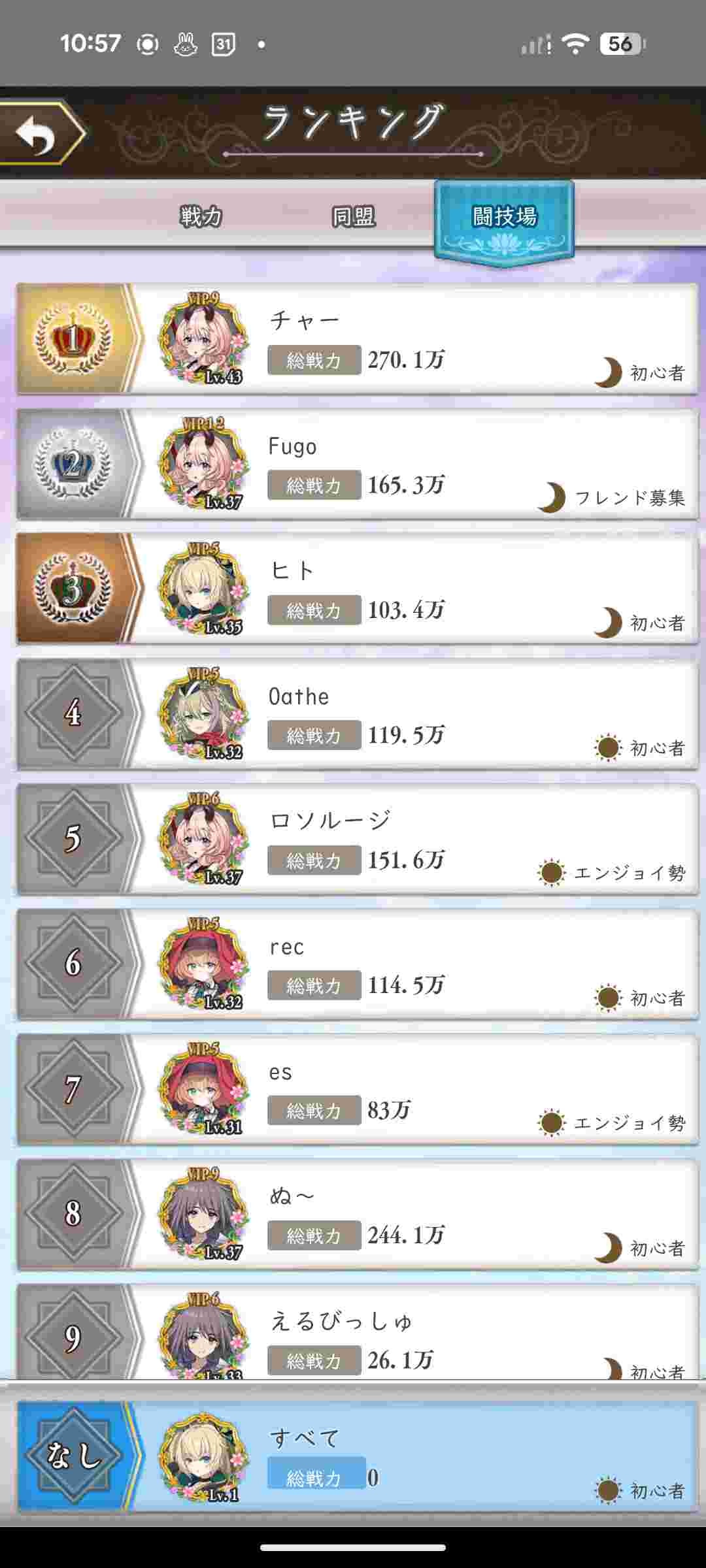Tap the rank 5 diamond badge
The height and width of the screenshot is (1568, 706).
pos(73,839)
